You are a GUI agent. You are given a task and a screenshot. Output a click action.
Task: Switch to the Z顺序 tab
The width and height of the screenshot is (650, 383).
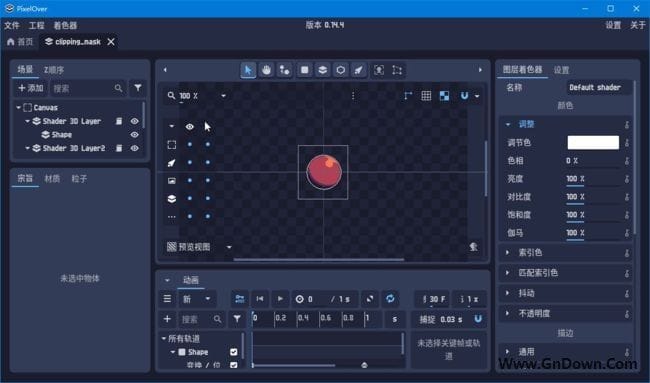click(x=54, y=70)
